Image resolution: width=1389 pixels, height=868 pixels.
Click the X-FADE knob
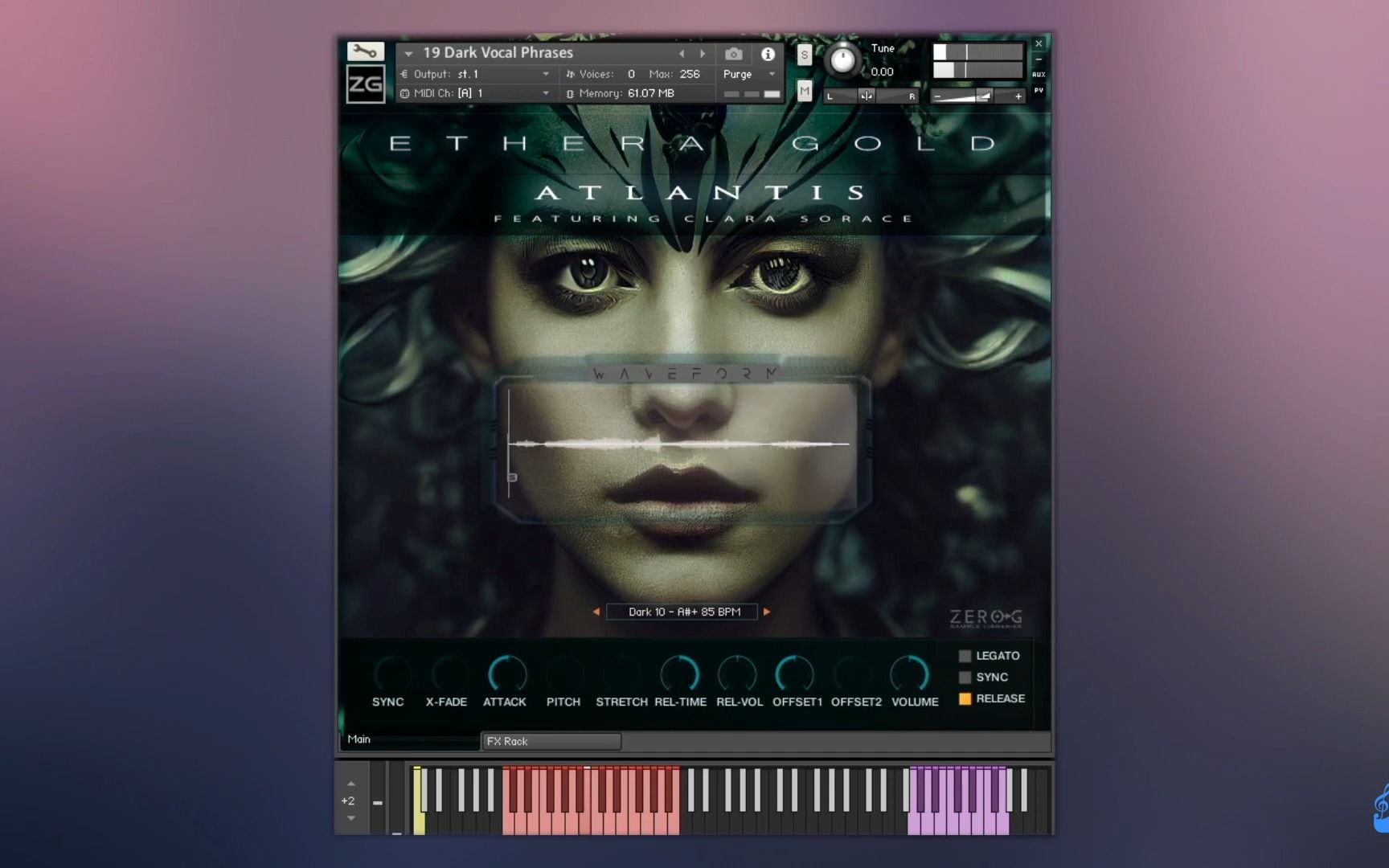(449, 674)
